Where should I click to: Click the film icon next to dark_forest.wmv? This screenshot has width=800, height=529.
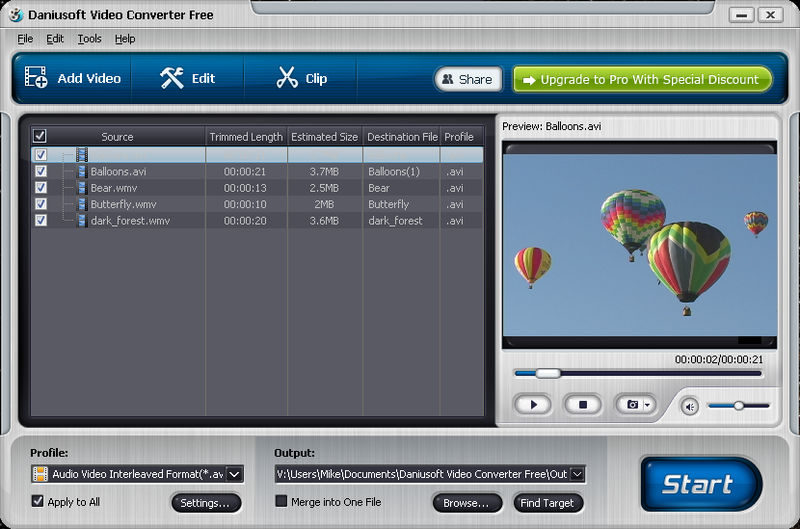[82, 220]
